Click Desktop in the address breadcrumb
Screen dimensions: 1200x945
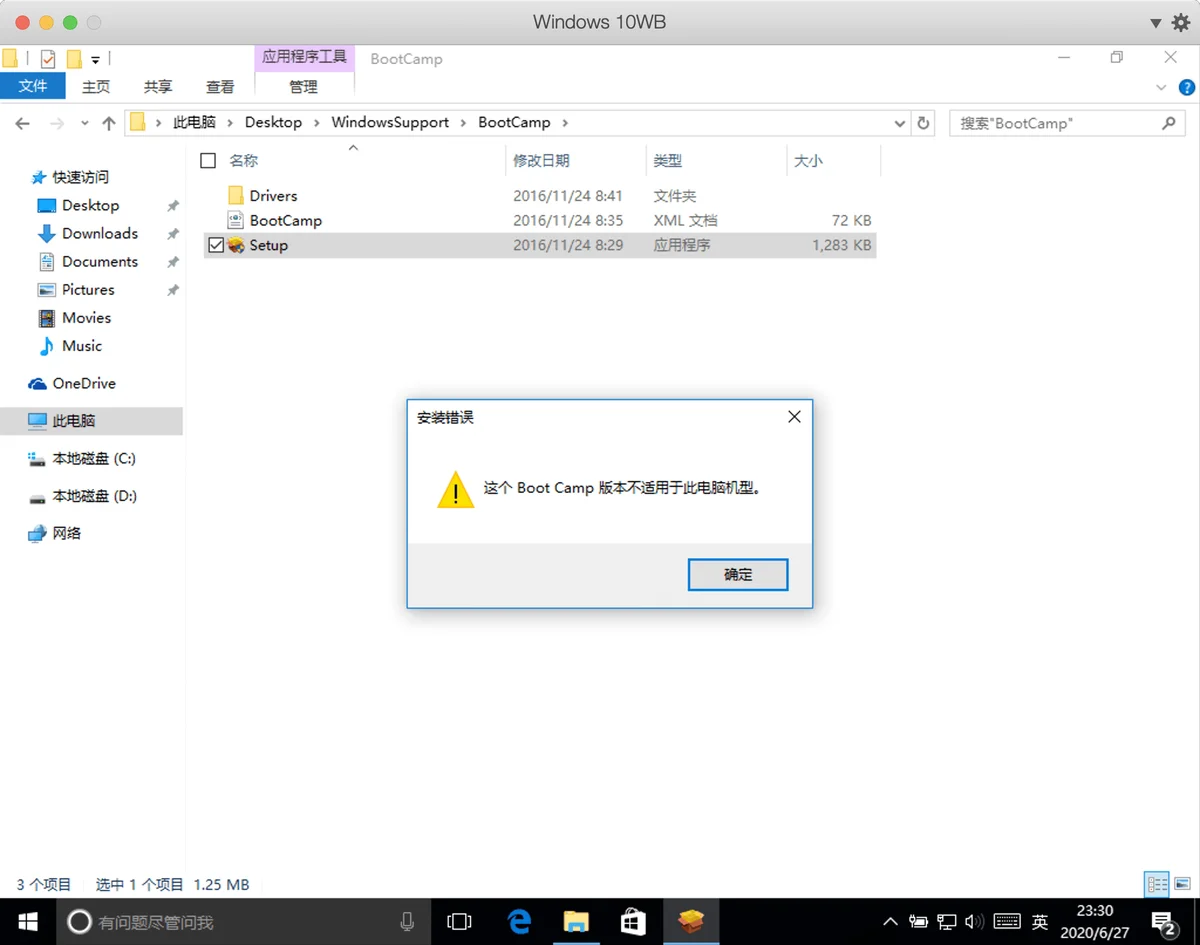tap(273, 122)
